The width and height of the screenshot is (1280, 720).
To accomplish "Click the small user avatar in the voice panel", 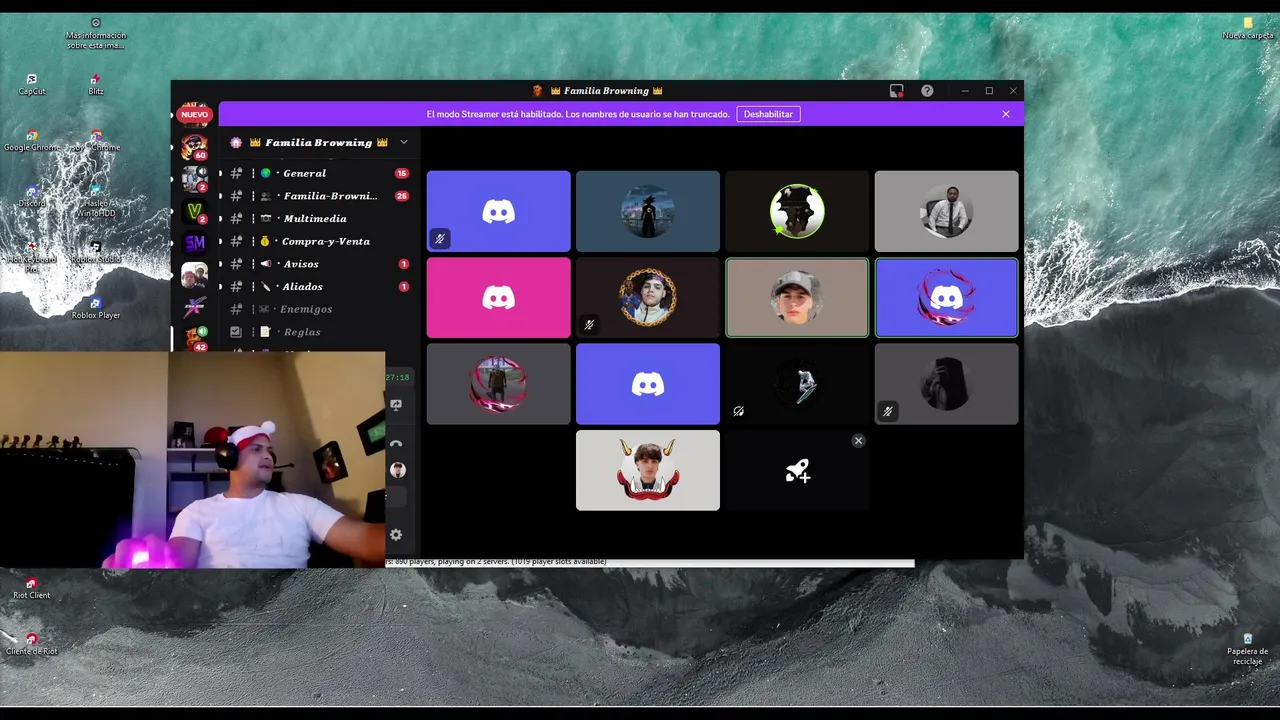I will [x=397, y=470].
